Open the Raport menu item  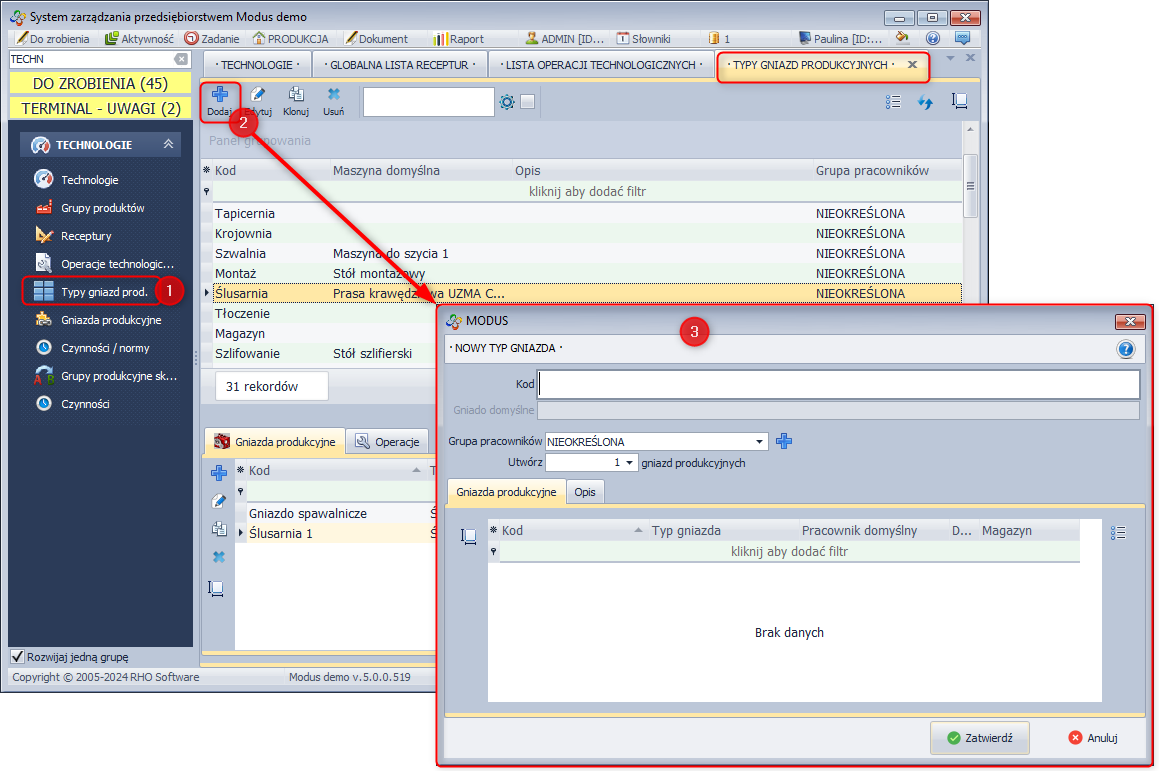pos(459,39)
